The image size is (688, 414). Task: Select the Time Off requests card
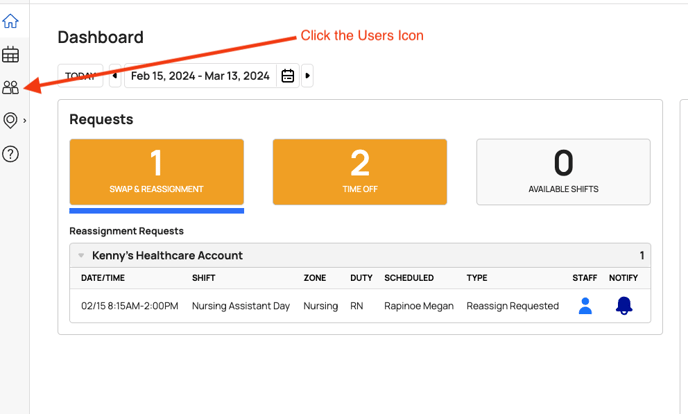point(360,172)
